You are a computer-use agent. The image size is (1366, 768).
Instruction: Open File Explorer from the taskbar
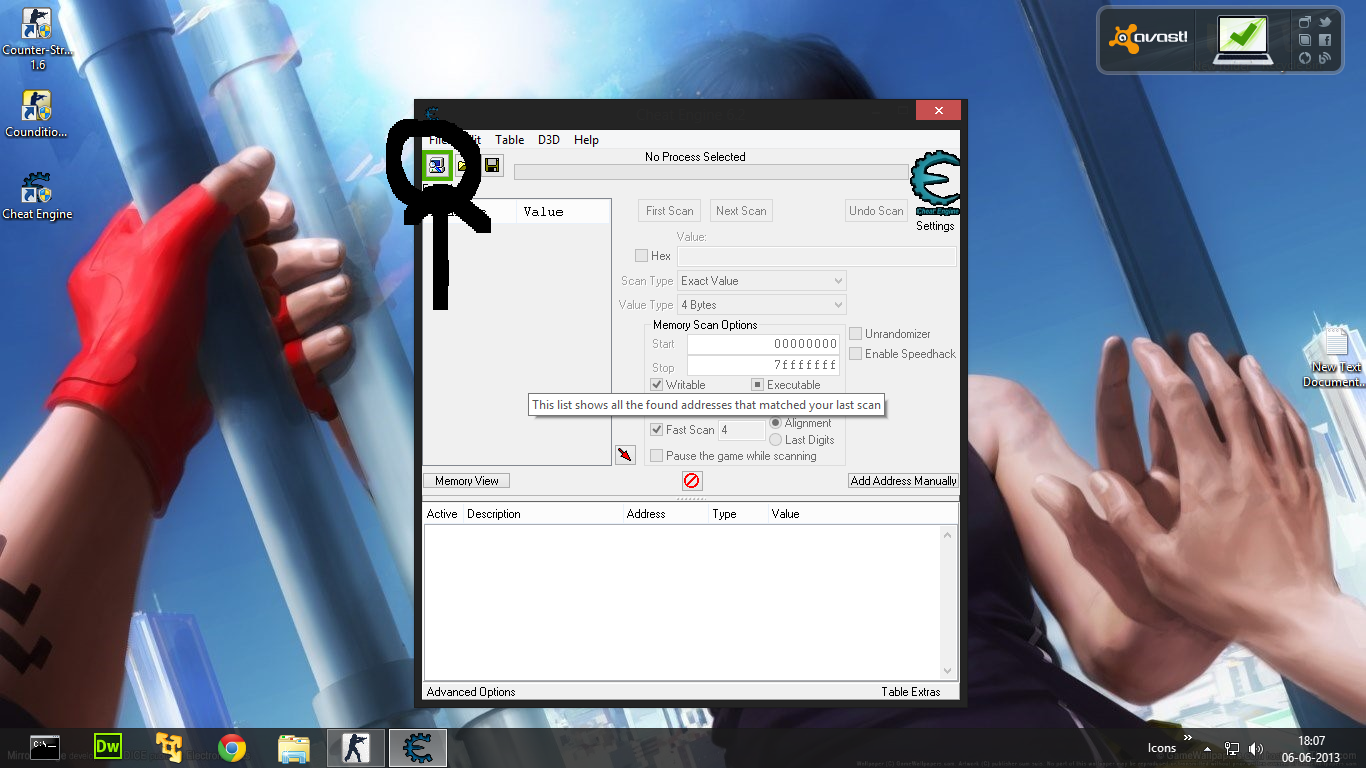click(294, 748)
